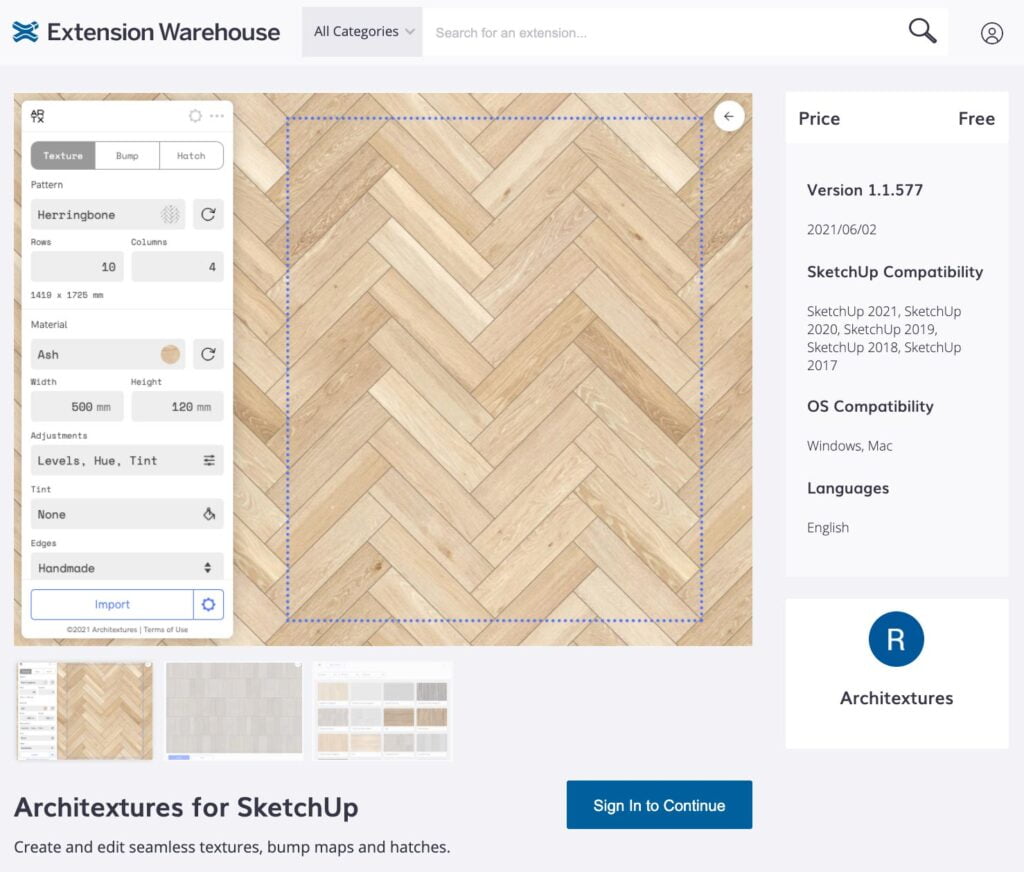Click the refresh icon next to Ash

tap(208, 354)
